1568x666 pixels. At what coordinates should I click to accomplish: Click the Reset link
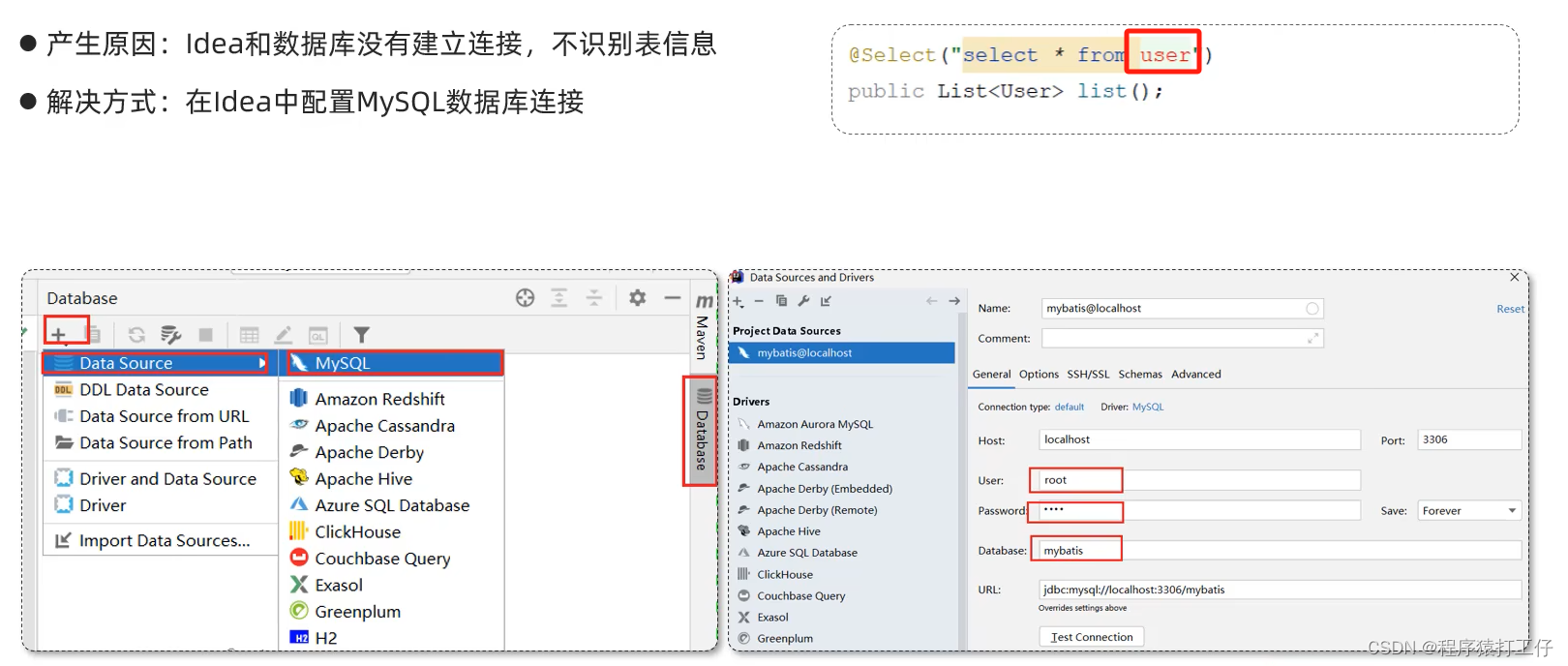click(1510, 309)
